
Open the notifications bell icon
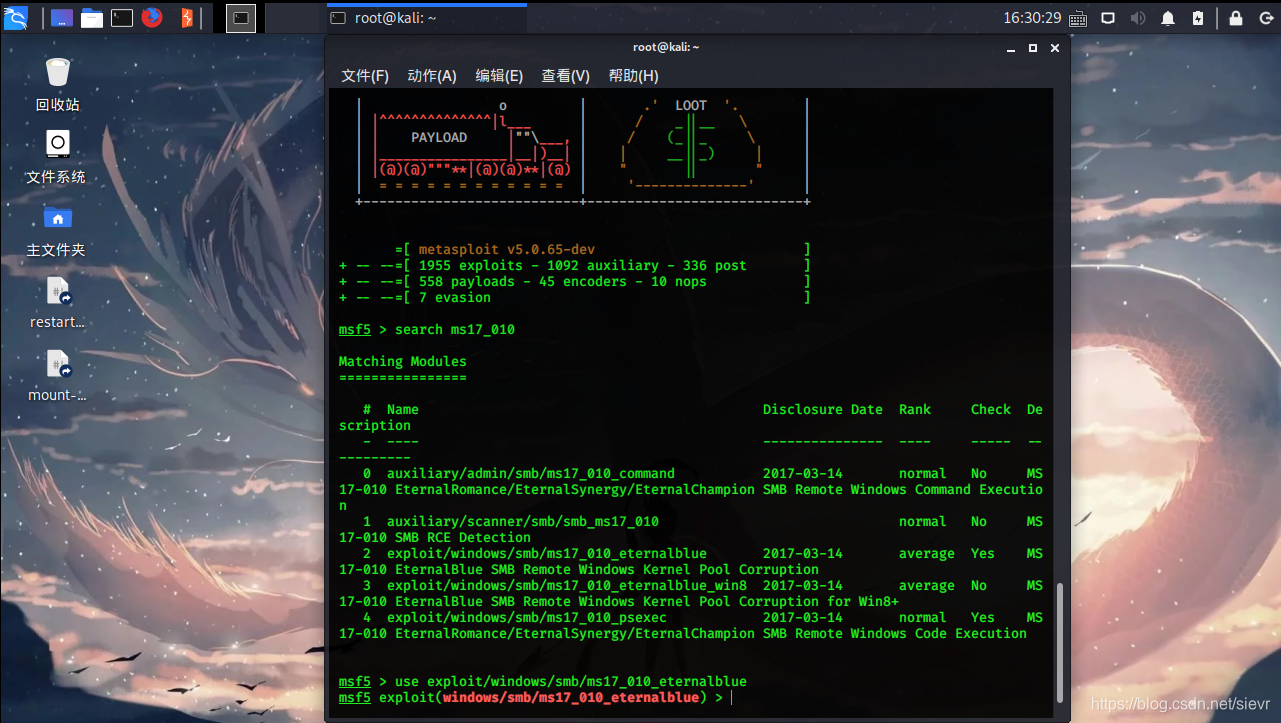point(1168,18)
